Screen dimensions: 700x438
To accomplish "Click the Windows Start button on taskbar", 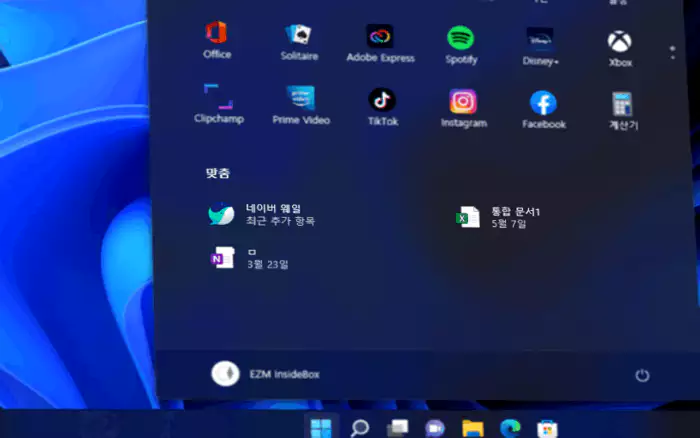I will (x=321, y=428).
